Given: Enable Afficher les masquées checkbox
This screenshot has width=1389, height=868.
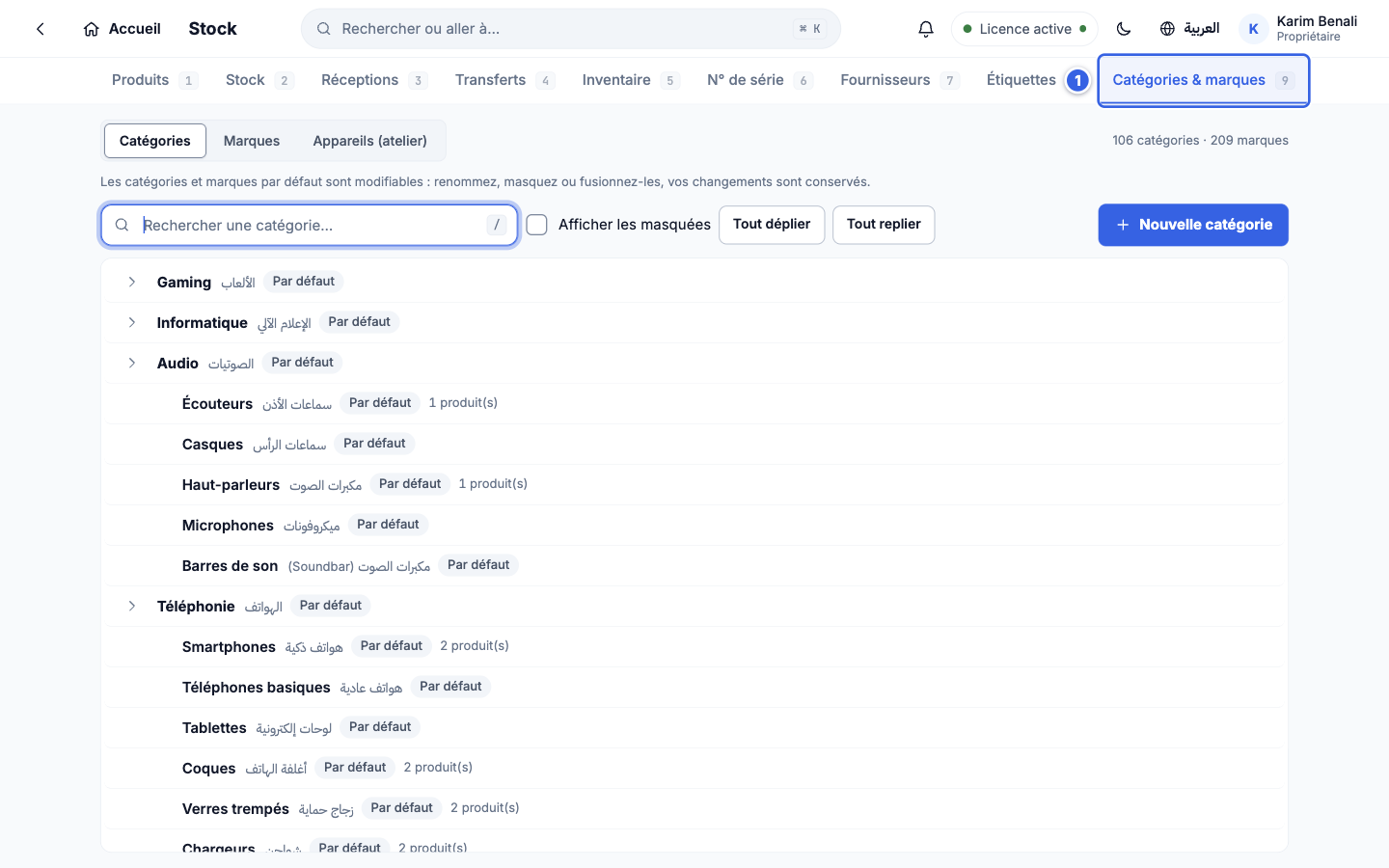Looking at the screenshot, I should coord(537,225).
